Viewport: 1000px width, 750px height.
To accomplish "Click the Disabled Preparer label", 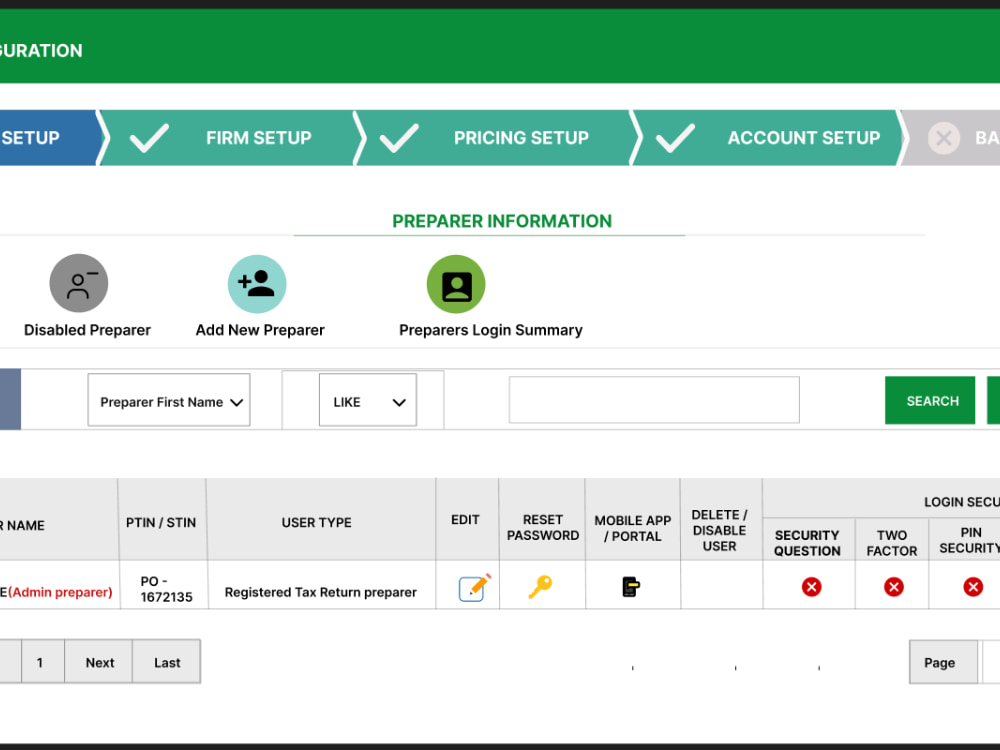I will (87, 330).
